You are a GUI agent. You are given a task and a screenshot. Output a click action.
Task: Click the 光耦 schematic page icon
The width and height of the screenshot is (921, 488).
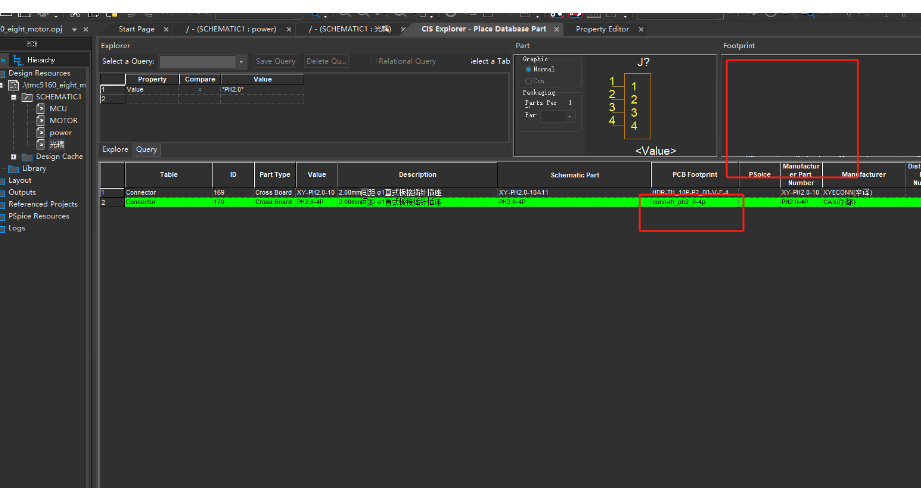(x=41, y=144)
